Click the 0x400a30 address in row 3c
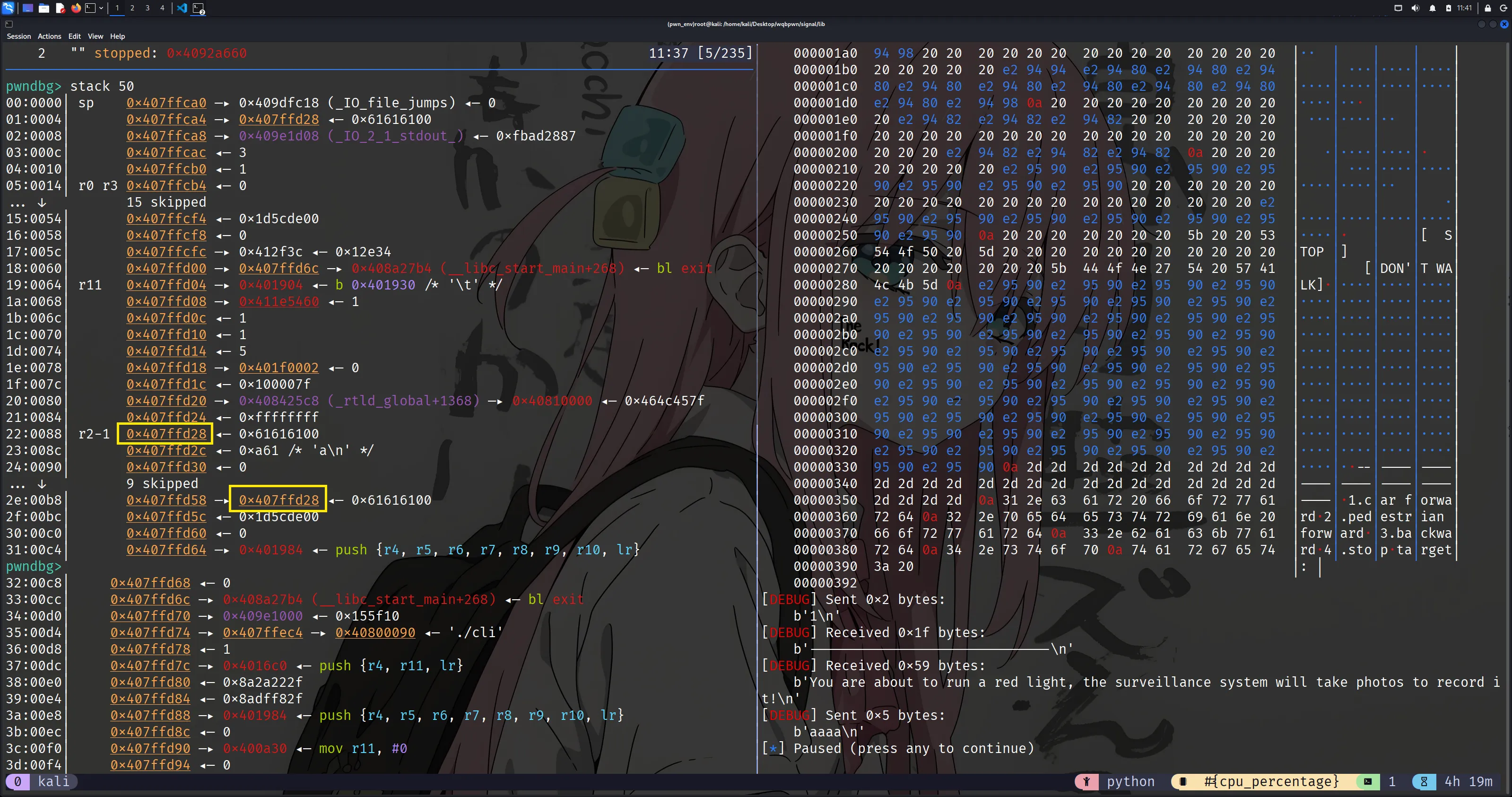The image size is (1512, 797). click(255, 749)
